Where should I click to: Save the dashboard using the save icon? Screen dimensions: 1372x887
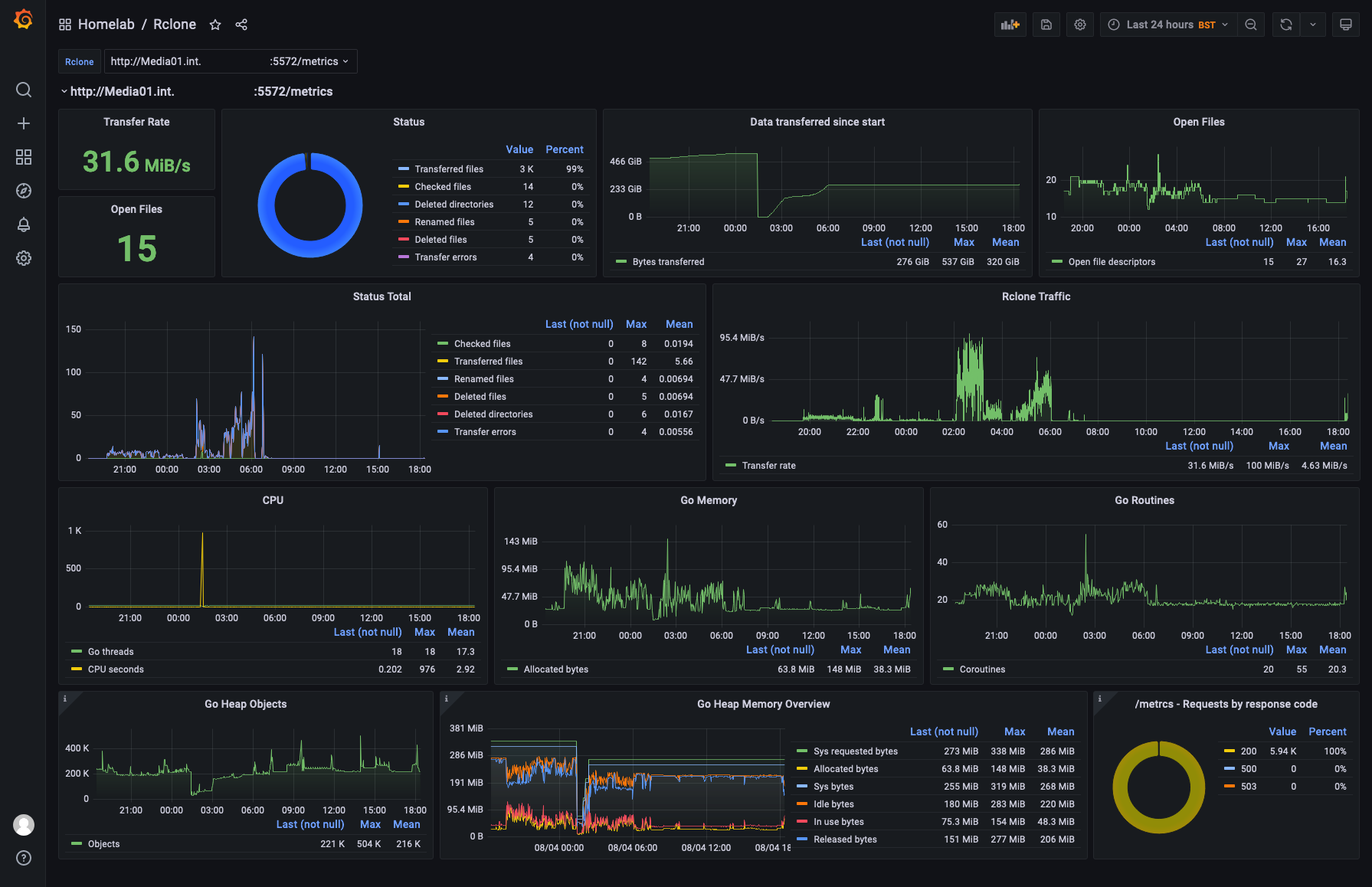click(x=1046, y=25)
